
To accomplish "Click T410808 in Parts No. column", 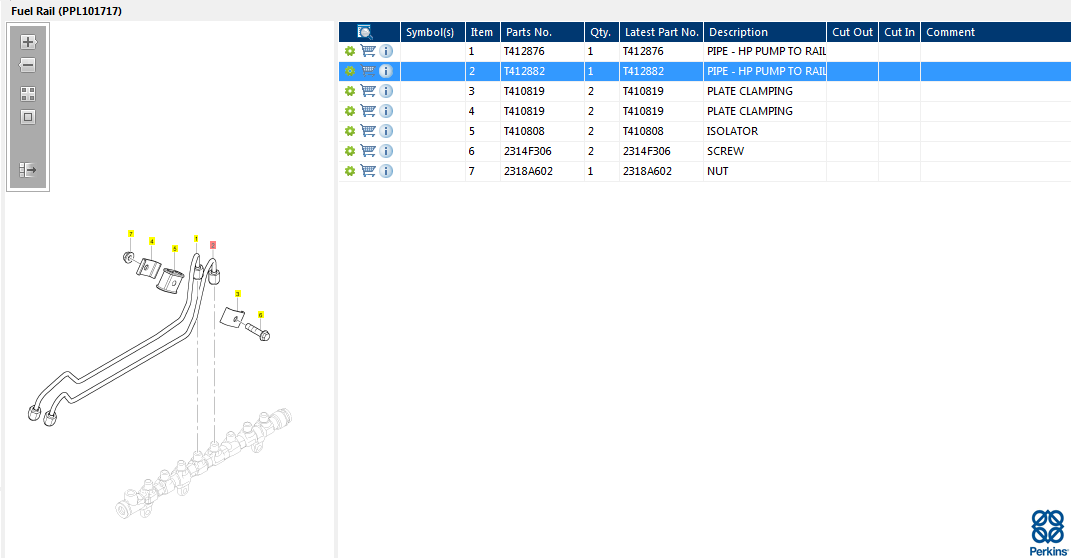I will 524,131.
